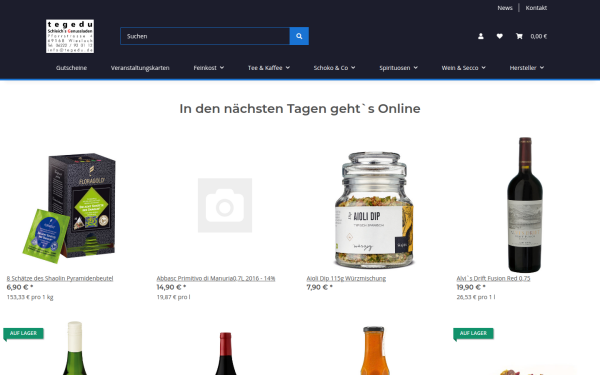This screenshot has width=600, height=375.
Task: Click the 14,90 € price text
Action: (x=171, y=287)
